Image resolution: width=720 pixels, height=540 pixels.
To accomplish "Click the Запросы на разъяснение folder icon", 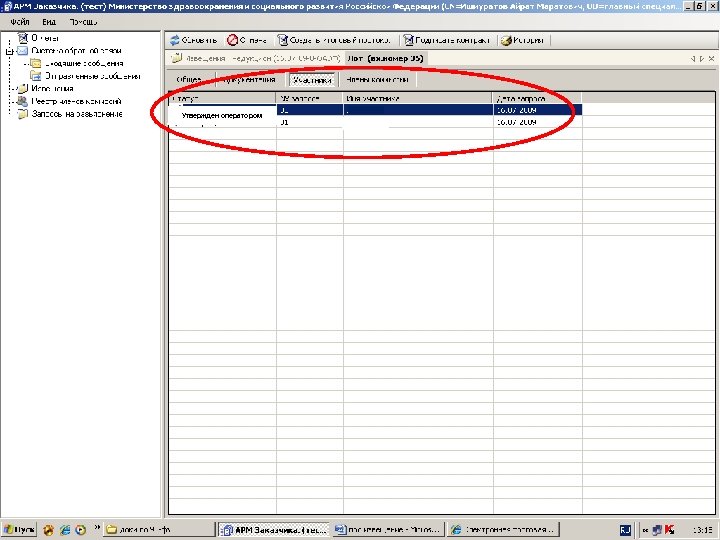I will click(22, 114).
